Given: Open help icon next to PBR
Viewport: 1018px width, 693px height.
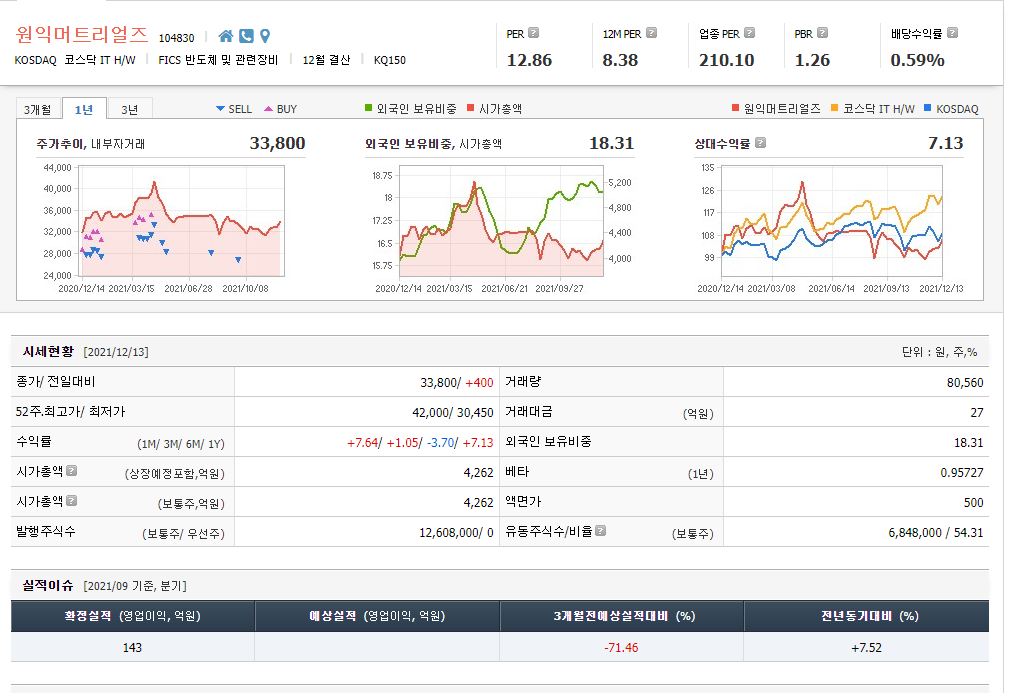Looking at the screenshot, I should (x=822, y=32).
